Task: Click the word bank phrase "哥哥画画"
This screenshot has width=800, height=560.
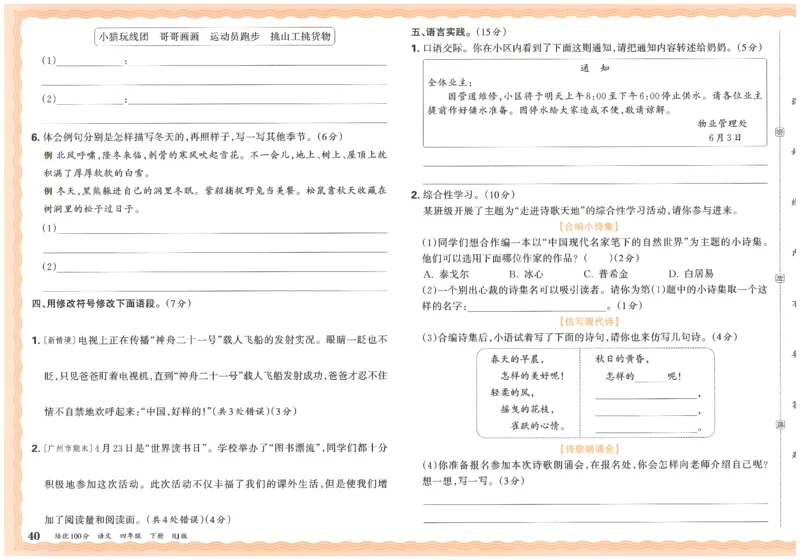Action: 179,37
